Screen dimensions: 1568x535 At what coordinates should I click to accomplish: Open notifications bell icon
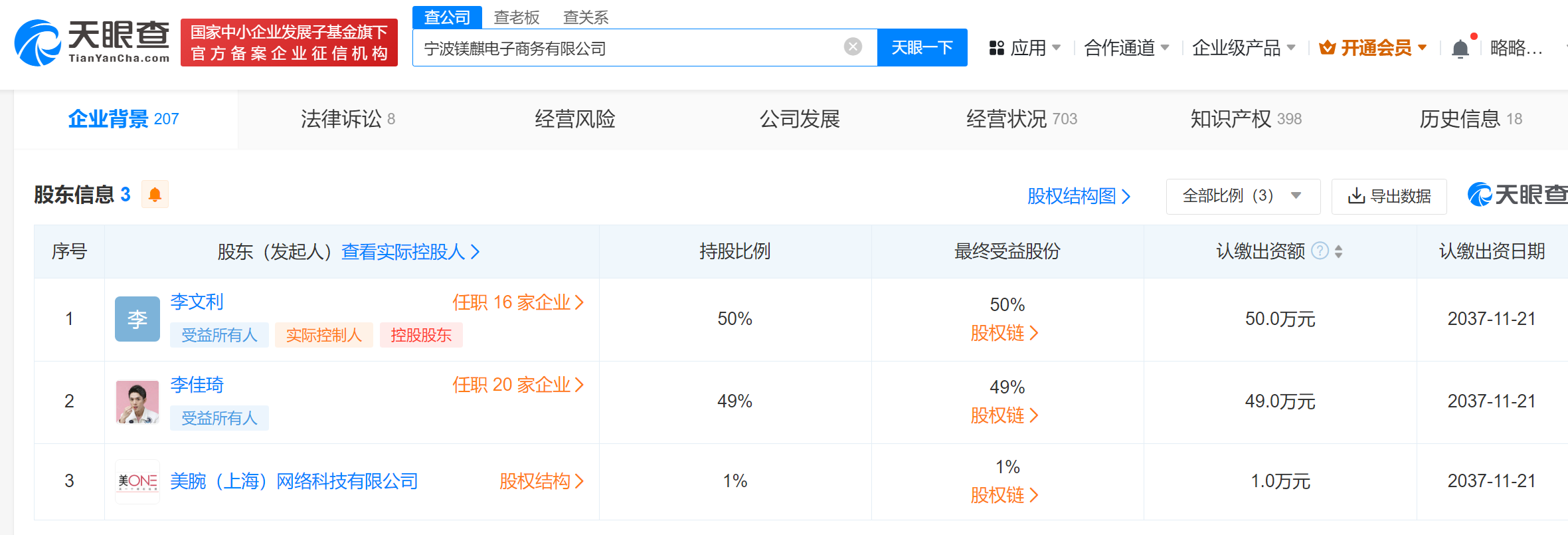(x=1460, y=48)
